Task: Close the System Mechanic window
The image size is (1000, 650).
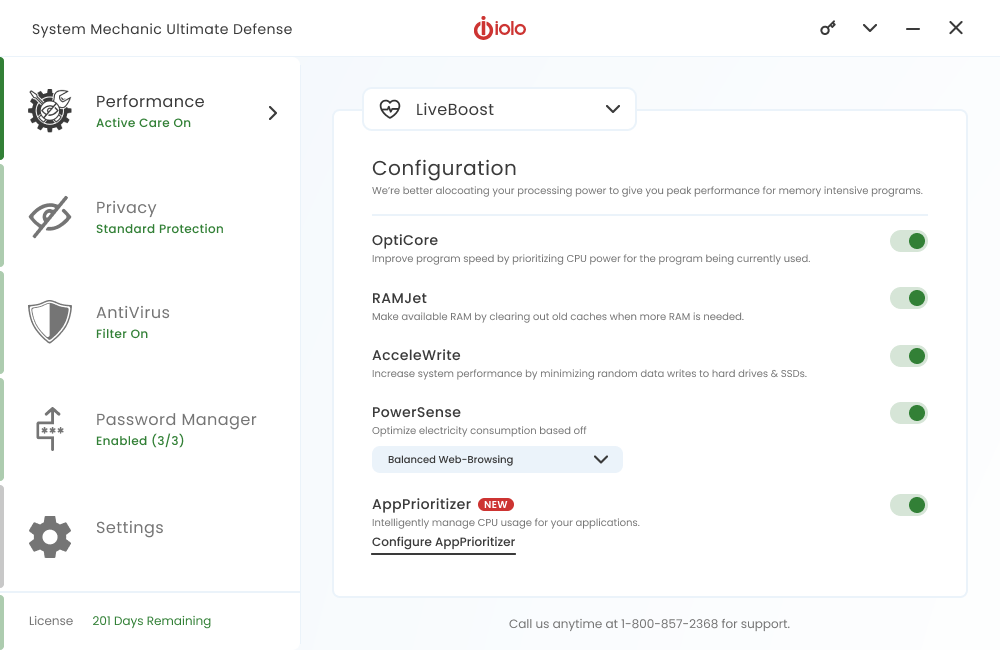Action: point(955,27)
